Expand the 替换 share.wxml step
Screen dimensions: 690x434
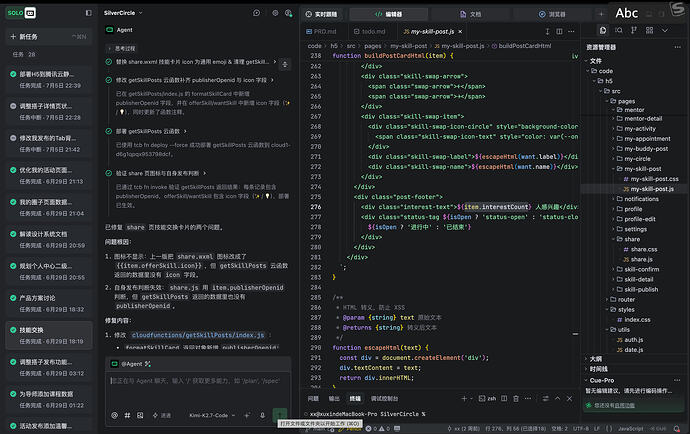click(x=191, y=62)
